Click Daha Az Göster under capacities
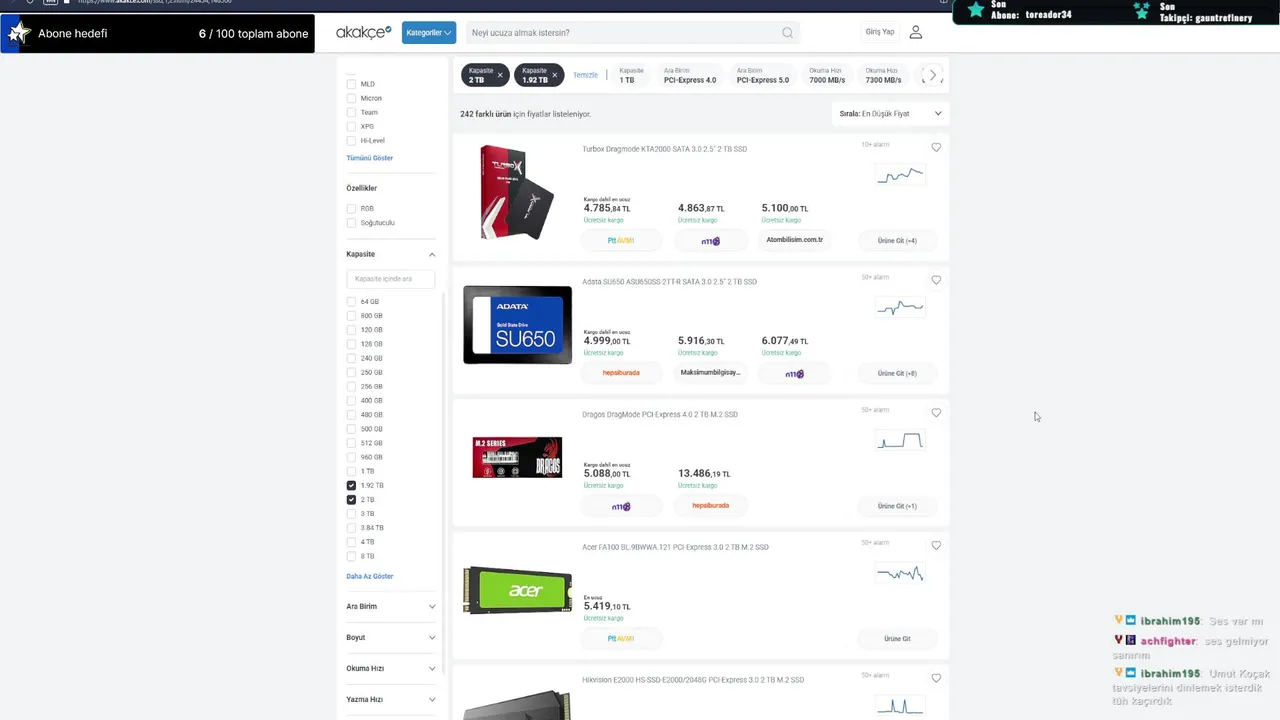The width and height of the screenshot is (1280, 720). 370,576
